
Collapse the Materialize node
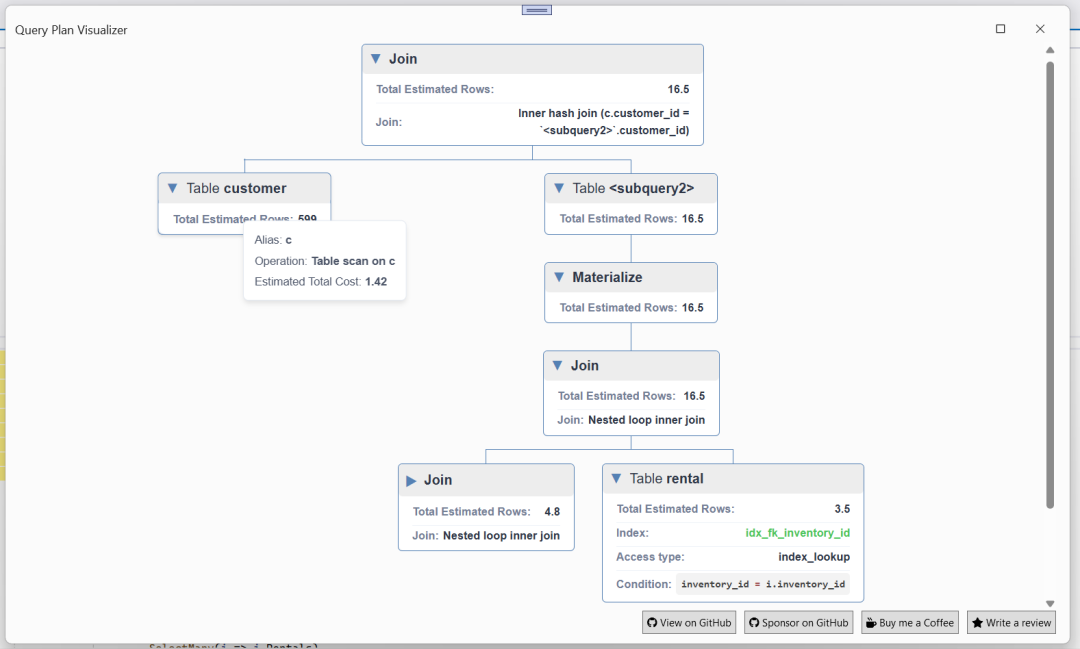[558, 277]
